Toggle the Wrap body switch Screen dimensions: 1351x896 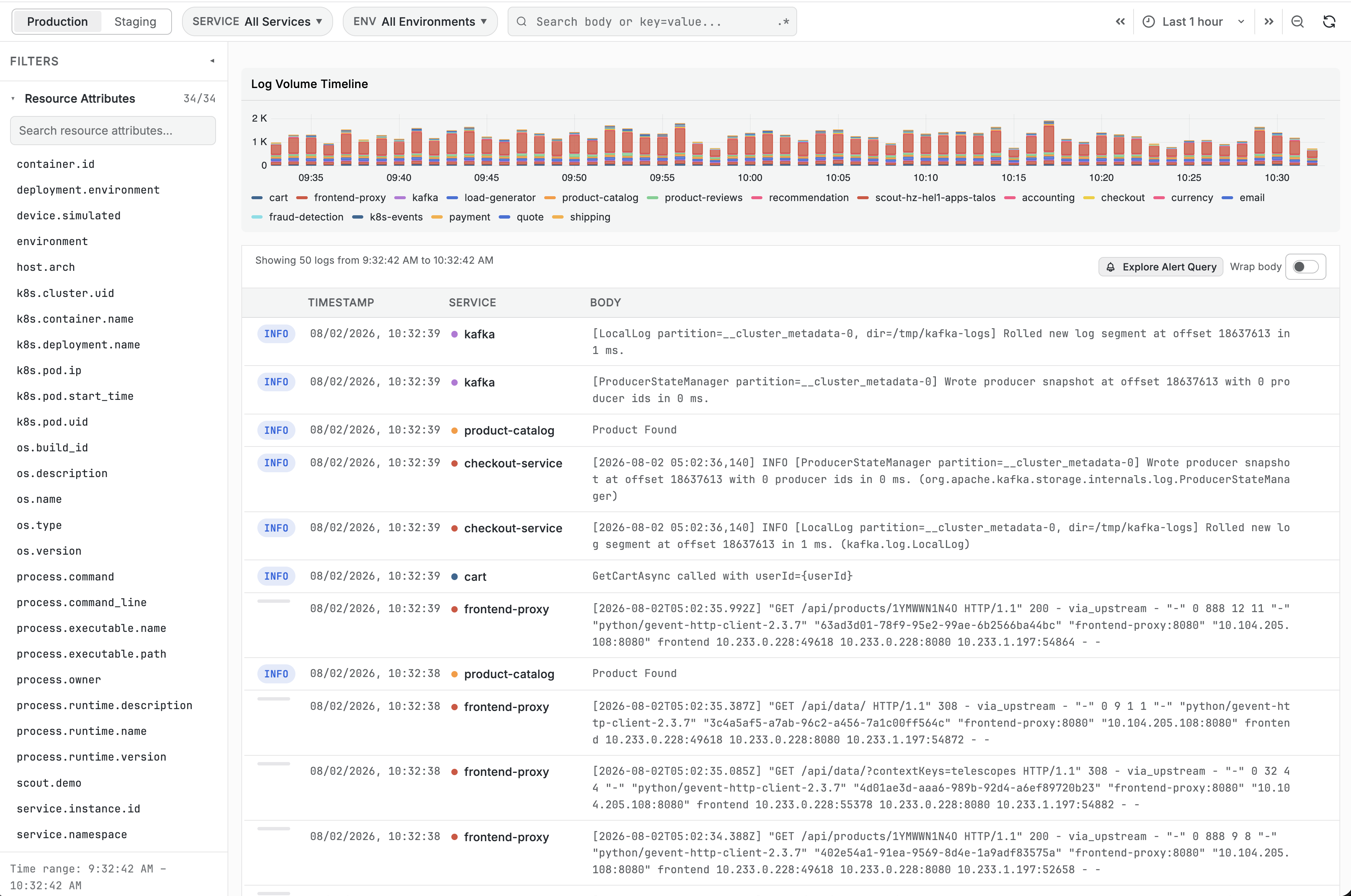point(1305,267)
